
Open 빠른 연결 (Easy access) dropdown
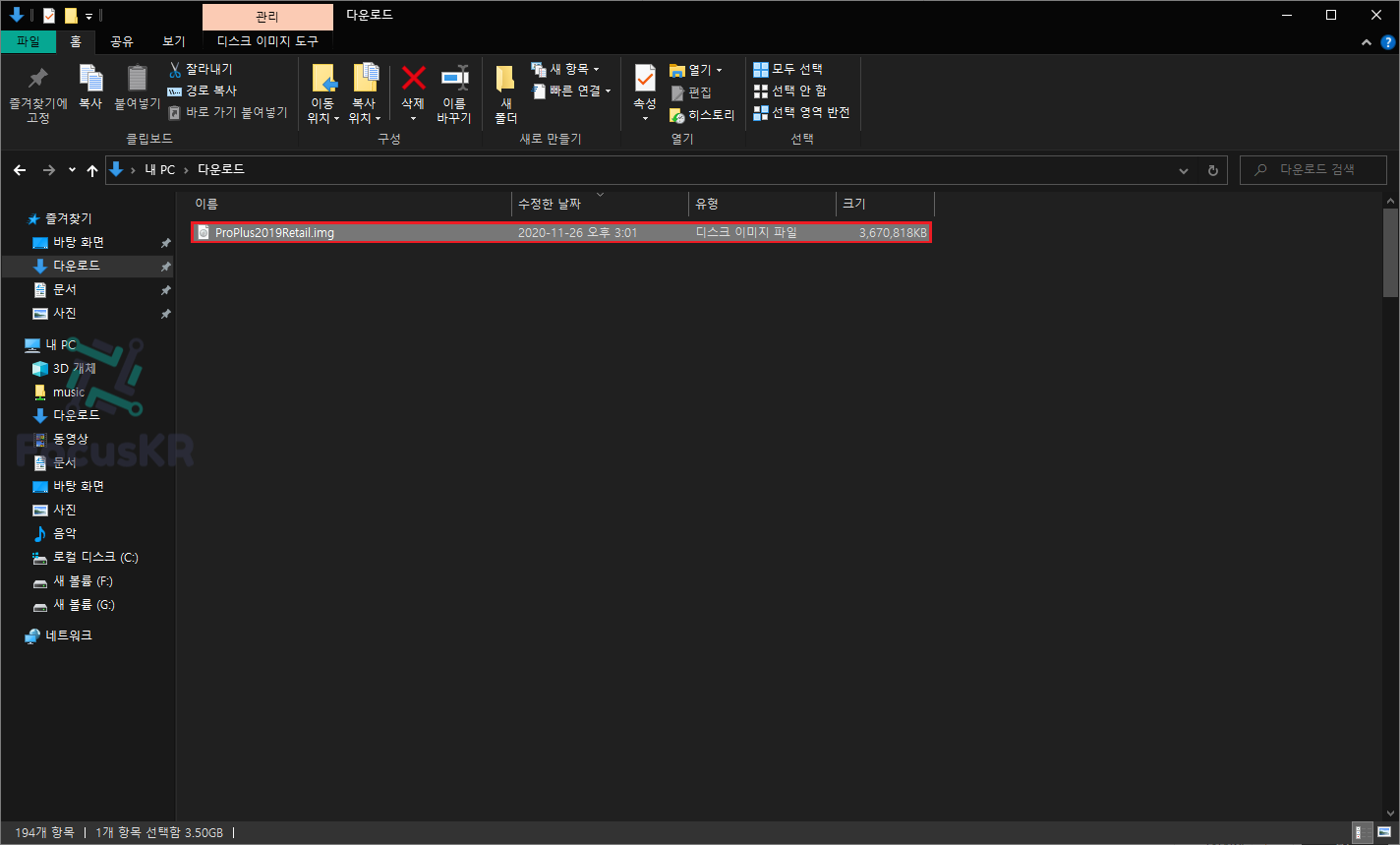(x=571, y=91)
